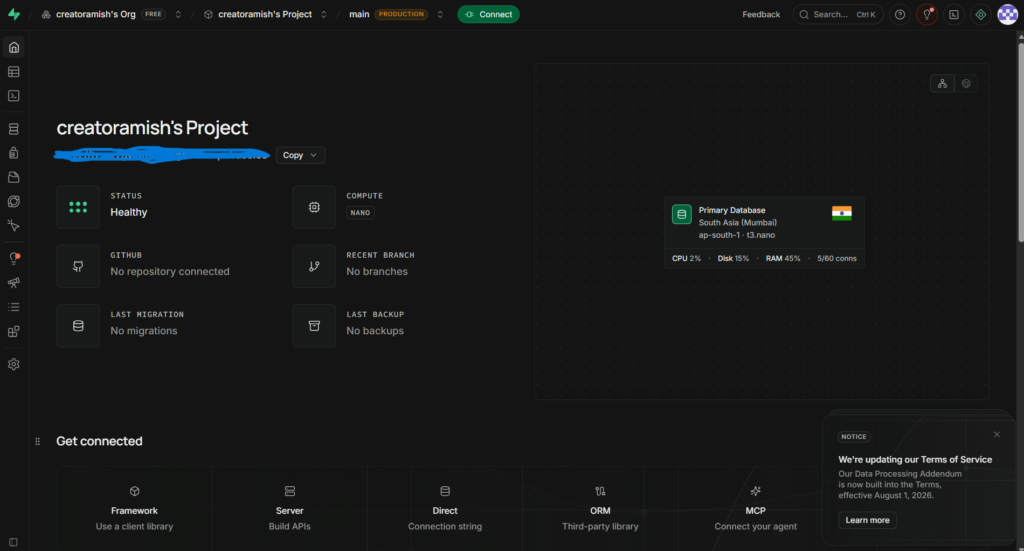Open the Integrations blocks icon in sidebar
This screenshot has width=1024, height=551.
pos(14,332)
